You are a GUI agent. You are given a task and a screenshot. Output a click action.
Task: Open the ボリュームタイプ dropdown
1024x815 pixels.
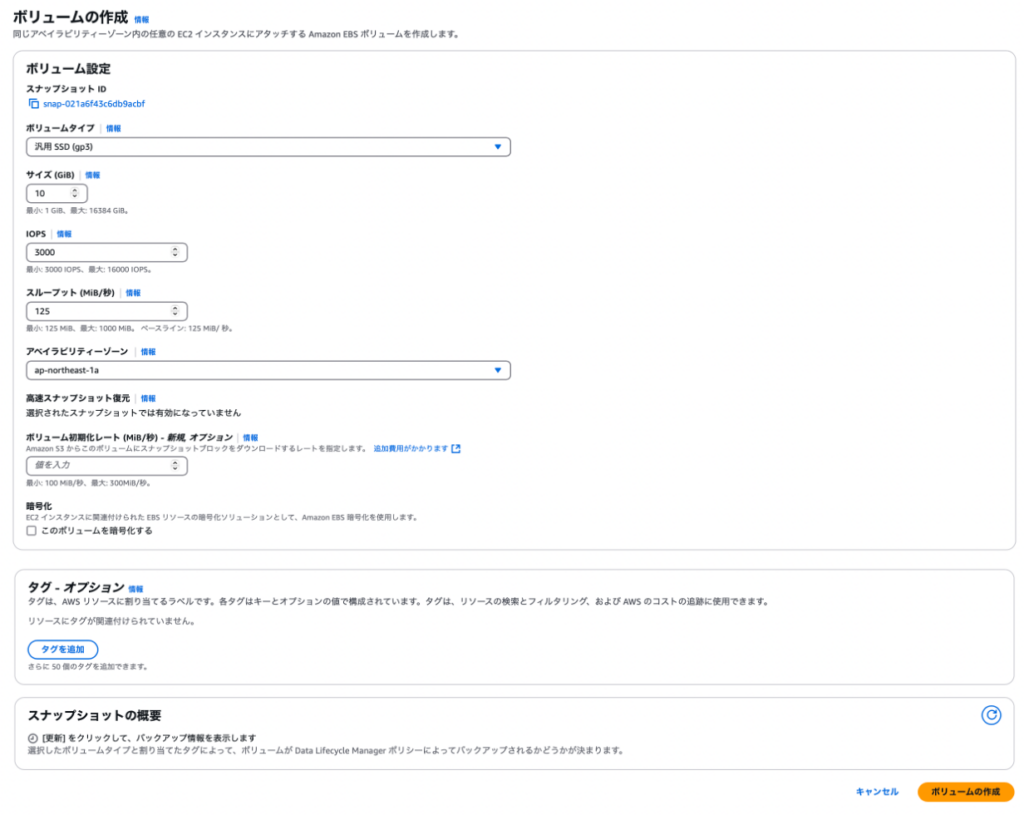click(268, 147)
